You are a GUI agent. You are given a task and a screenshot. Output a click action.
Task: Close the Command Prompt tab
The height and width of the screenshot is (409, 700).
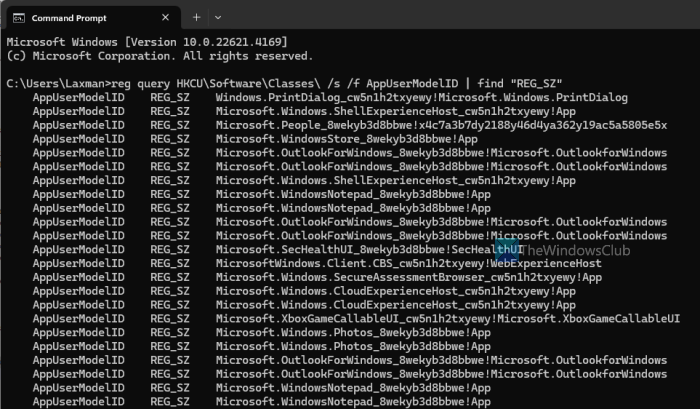(x=165, y=17)
